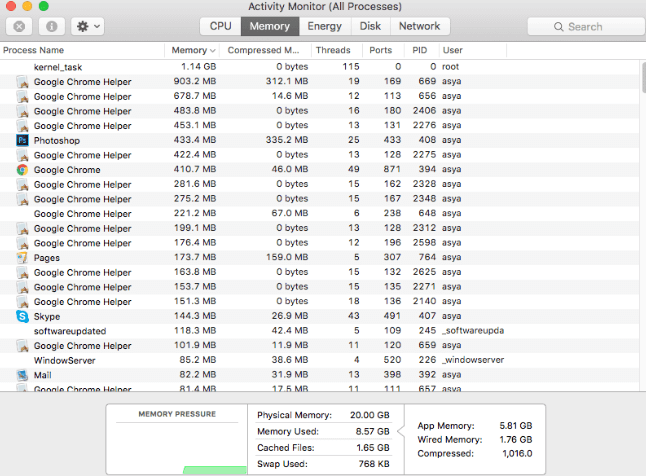Screen dimensions: 646x476
Task: Click icon of Chrome Helper using 275.2 MB
Action: [x=22, y=199]
